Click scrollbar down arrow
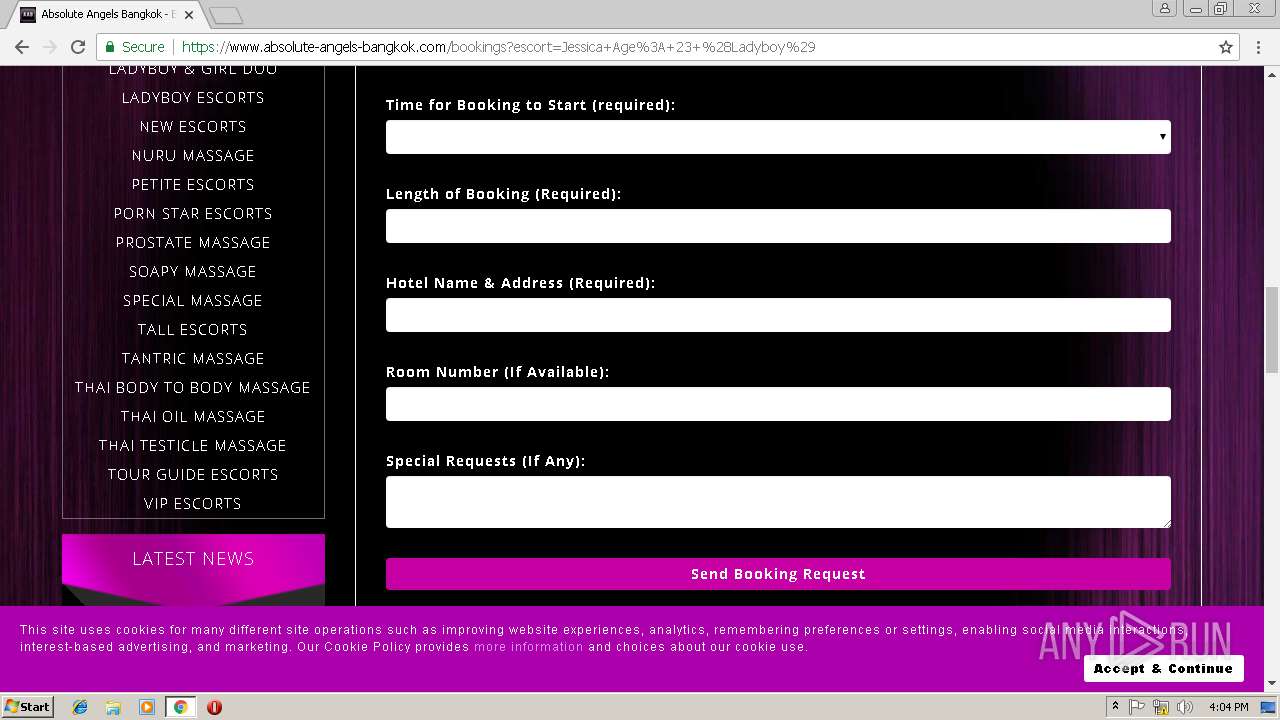This screenshot has height=720, width=1280. point(1272,684)
